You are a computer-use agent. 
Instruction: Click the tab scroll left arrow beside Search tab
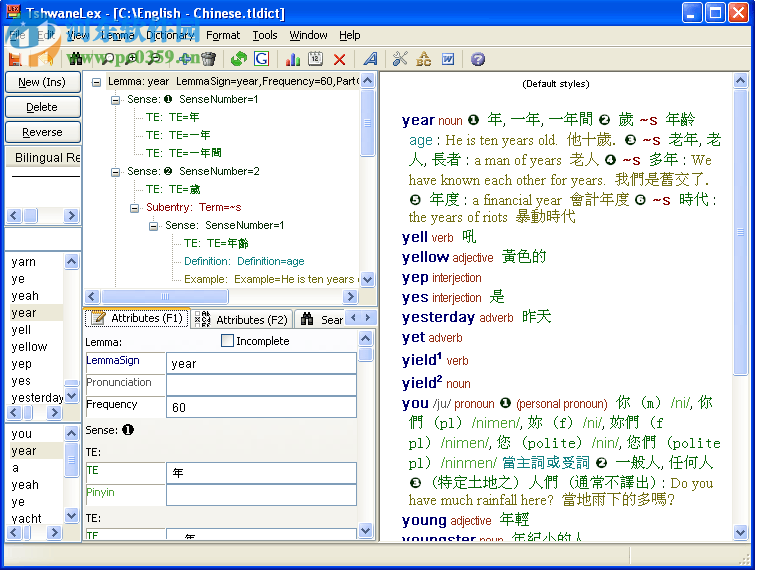[x=353, y=318]
